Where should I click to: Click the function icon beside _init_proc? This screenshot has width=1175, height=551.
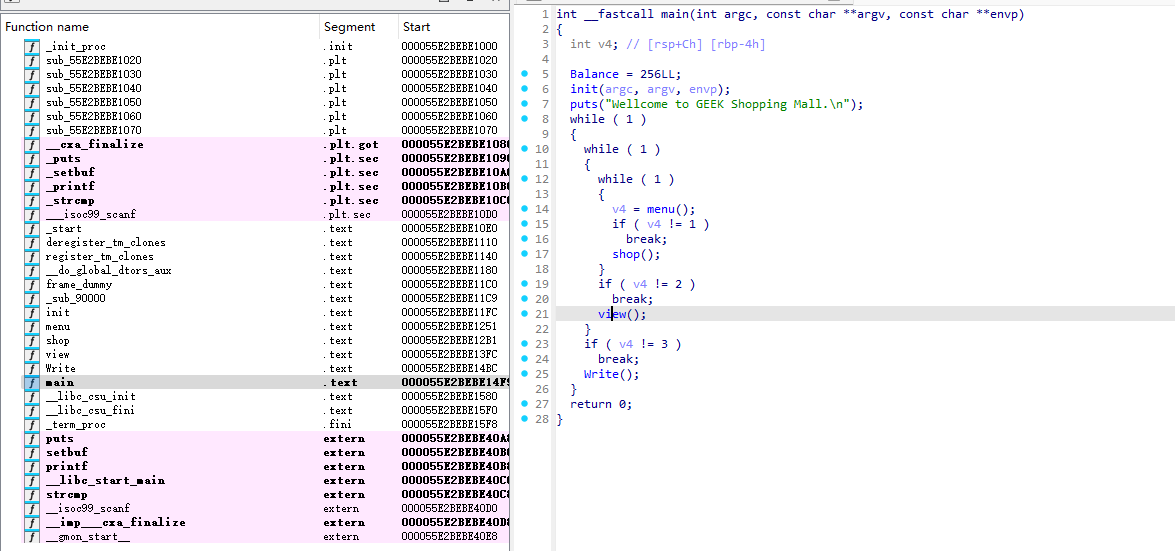32,46
